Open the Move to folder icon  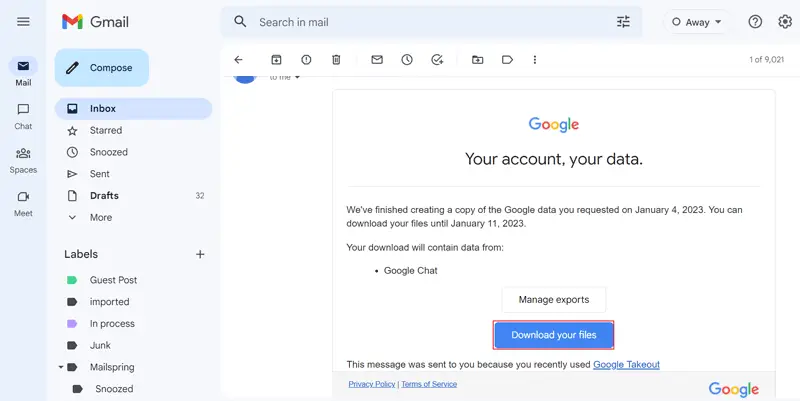(x=478, y=60)
